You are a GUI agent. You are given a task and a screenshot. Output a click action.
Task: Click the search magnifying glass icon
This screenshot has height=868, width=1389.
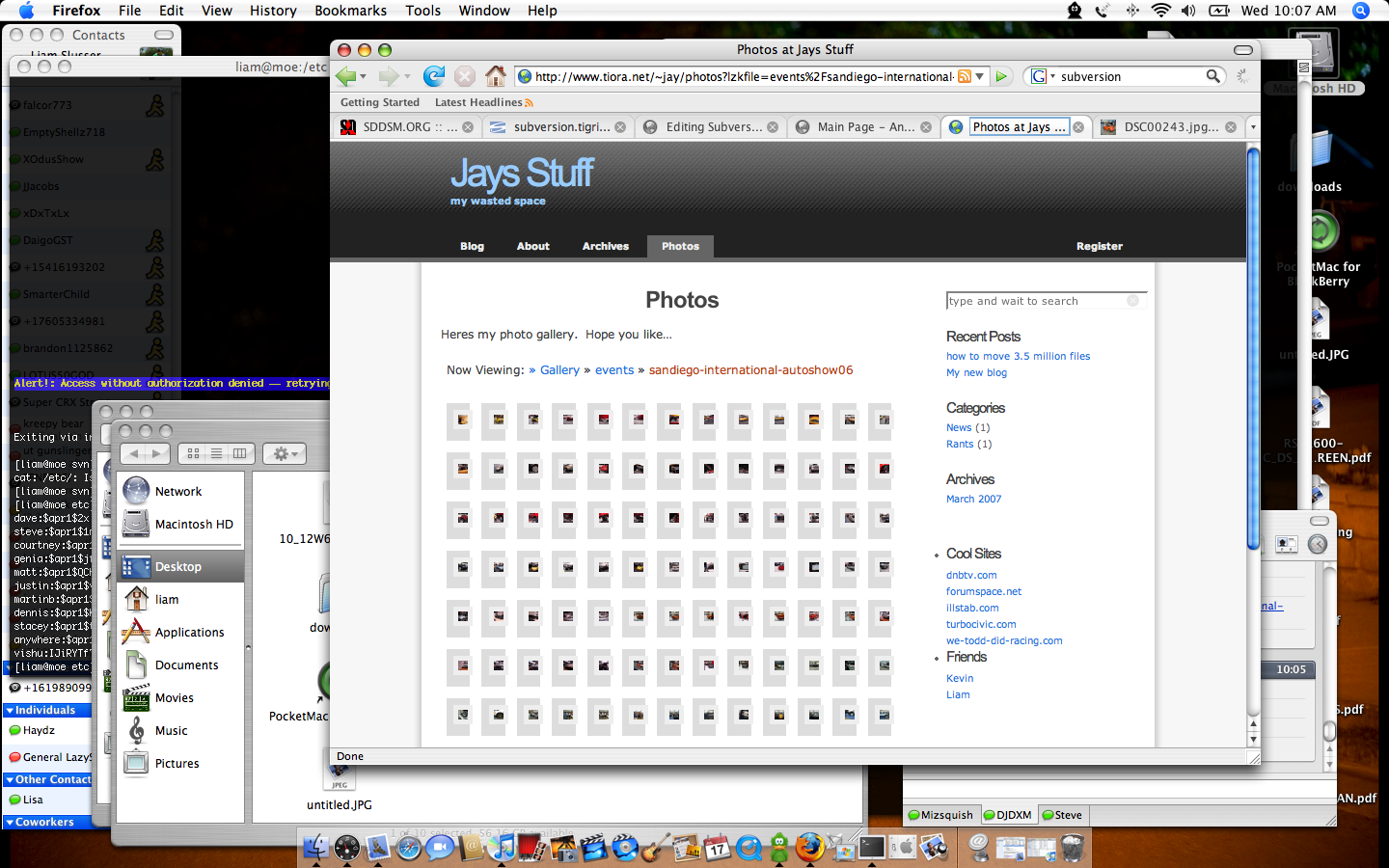pos(1213,76)
